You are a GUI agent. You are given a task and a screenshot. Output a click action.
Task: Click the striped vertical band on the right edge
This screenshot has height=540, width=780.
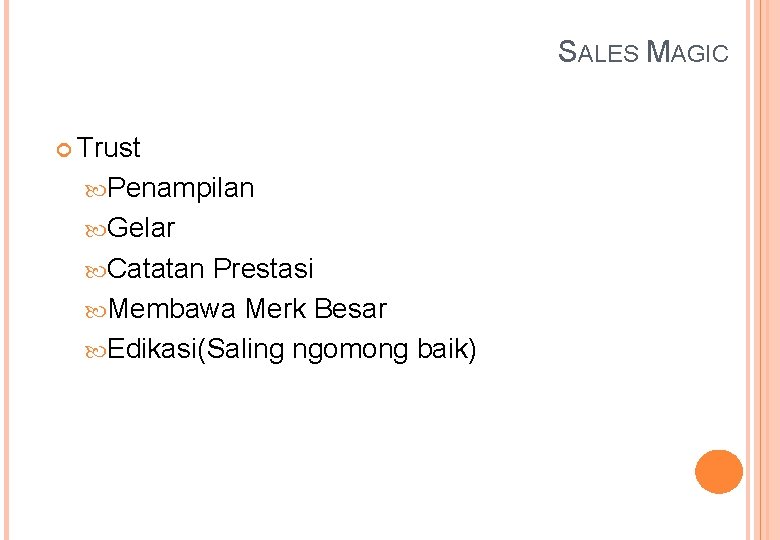tap(762, 270)
